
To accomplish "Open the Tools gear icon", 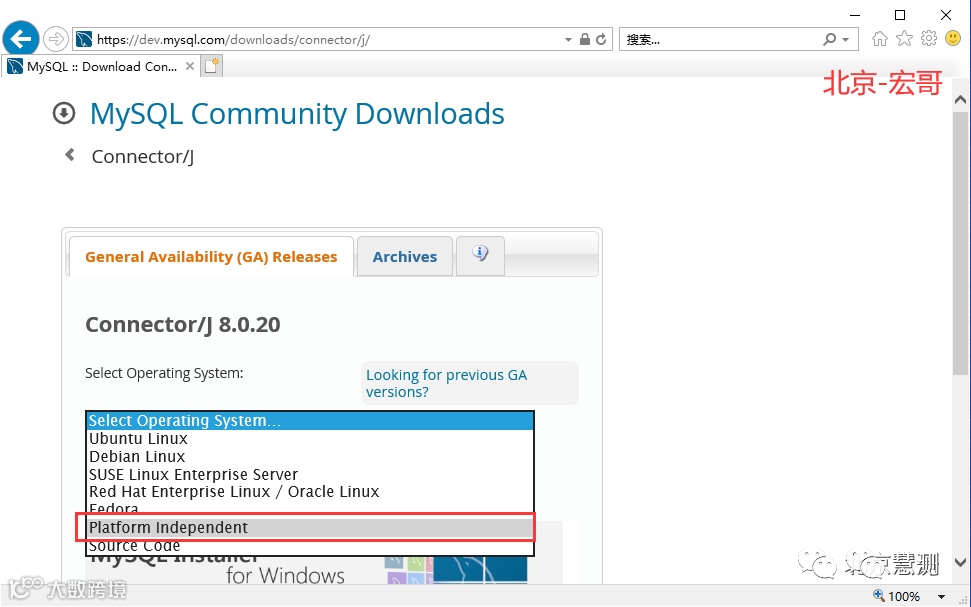I will 929,38.
